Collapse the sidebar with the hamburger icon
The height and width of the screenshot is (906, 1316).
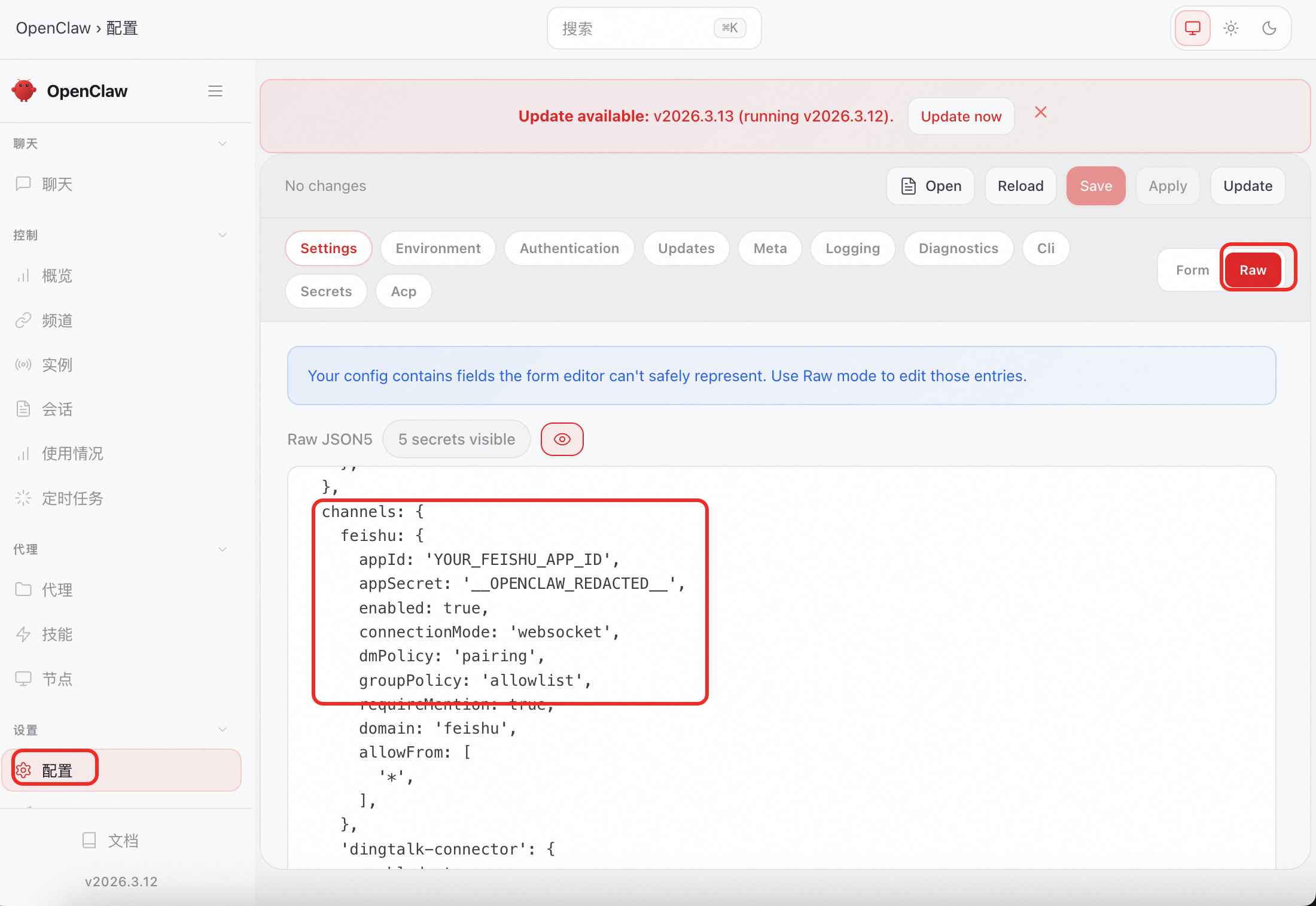215,91
